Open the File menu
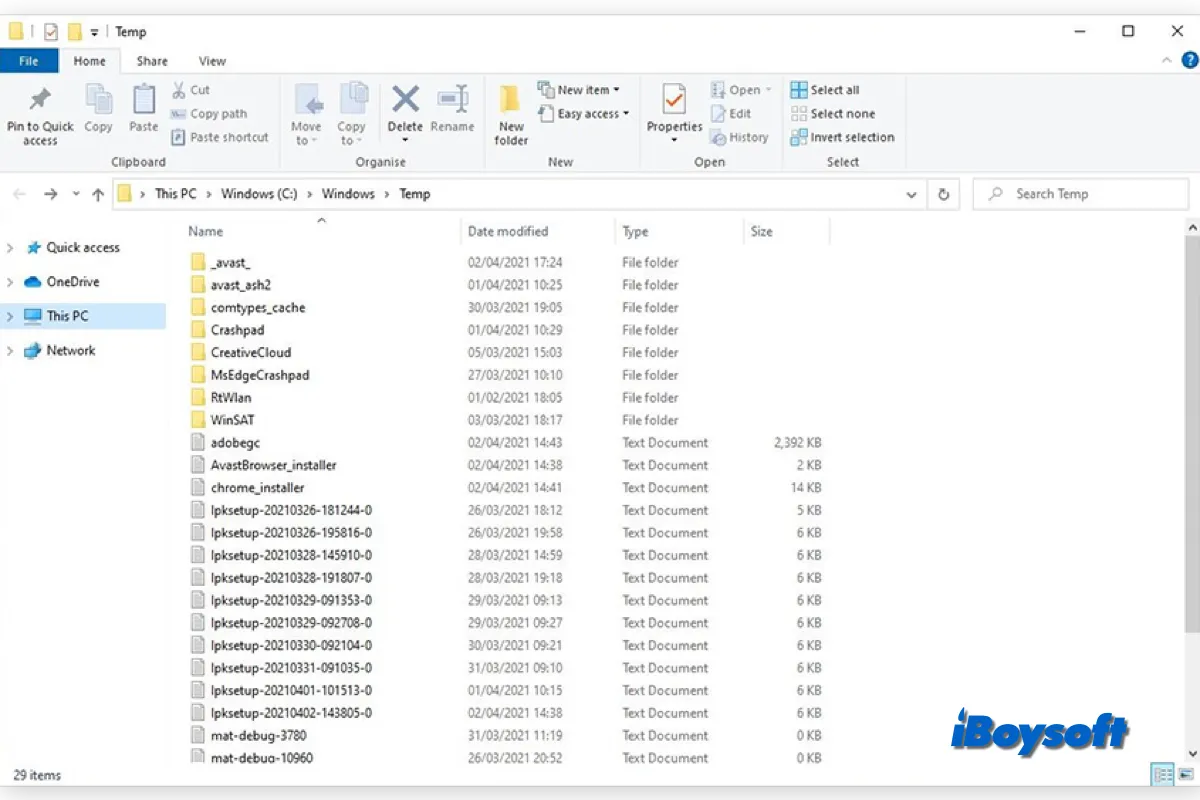The image size is (1200, 800). tap(29, 61)
